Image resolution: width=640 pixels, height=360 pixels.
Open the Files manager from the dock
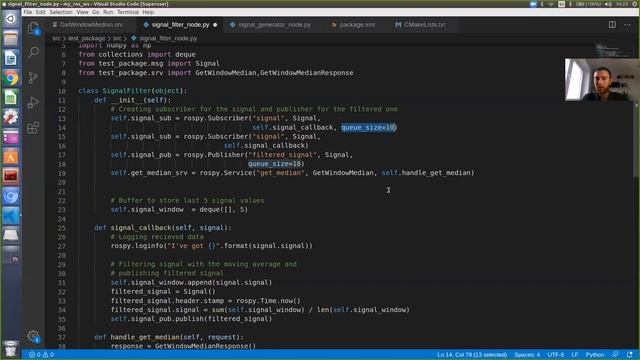[11, 39]
